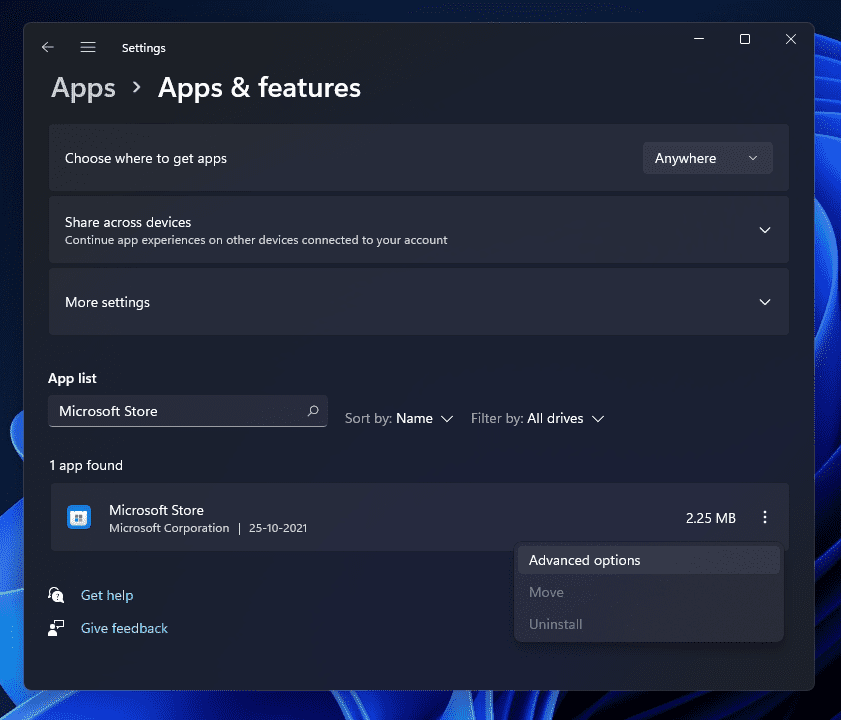Maximize the Settings window
The height and width of the screenshot is (720, 841).
[744, 39]
